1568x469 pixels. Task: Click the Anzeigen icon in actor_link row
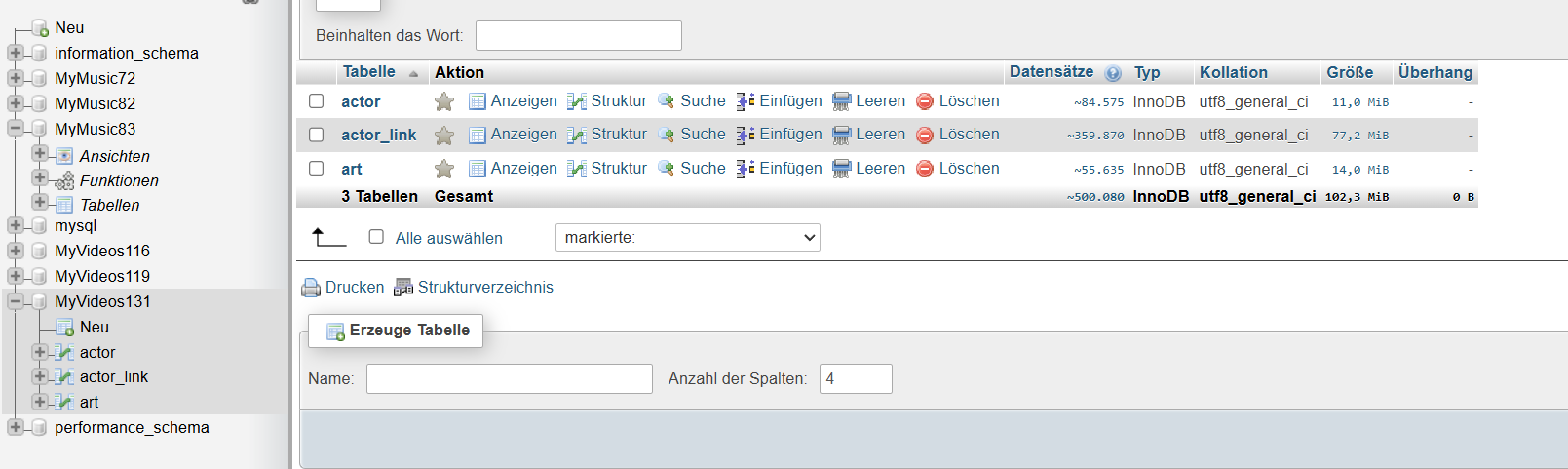[x=478, y=136]
